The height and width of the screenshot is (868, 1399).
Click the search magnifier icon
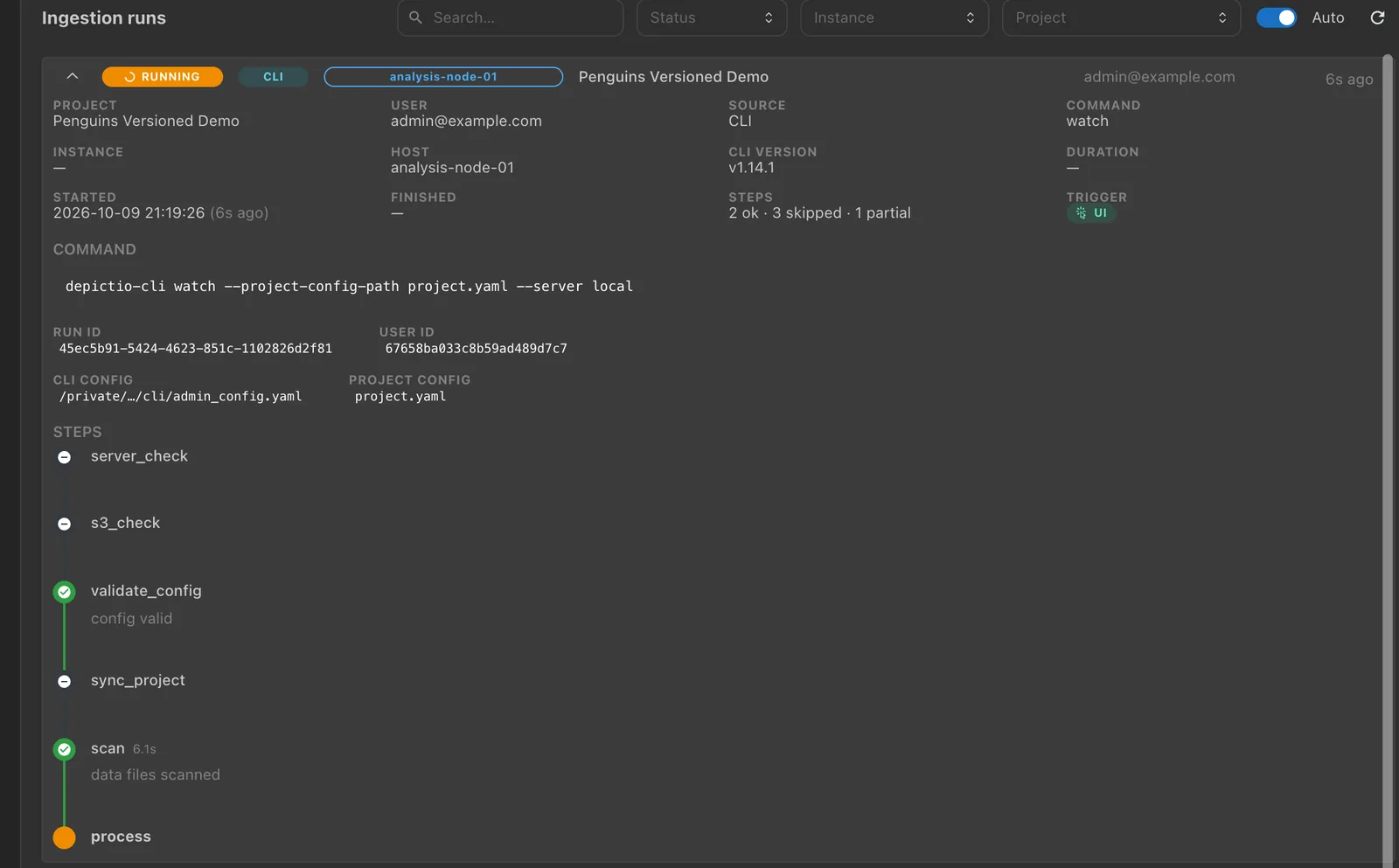[415, 17]
